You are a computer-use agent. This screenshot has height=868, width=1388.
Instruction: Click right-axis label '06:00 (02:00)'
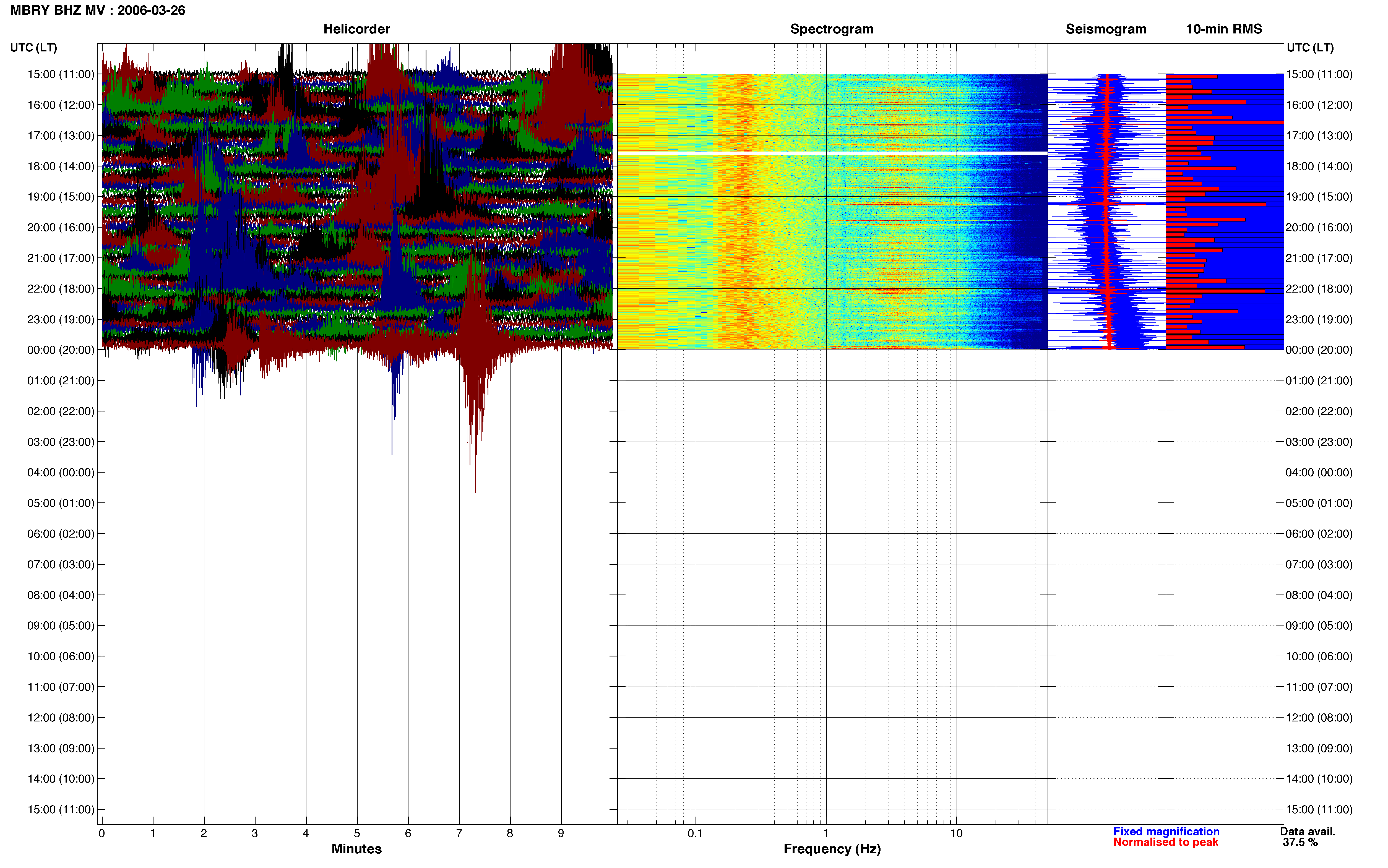[x=1319, y=534]
